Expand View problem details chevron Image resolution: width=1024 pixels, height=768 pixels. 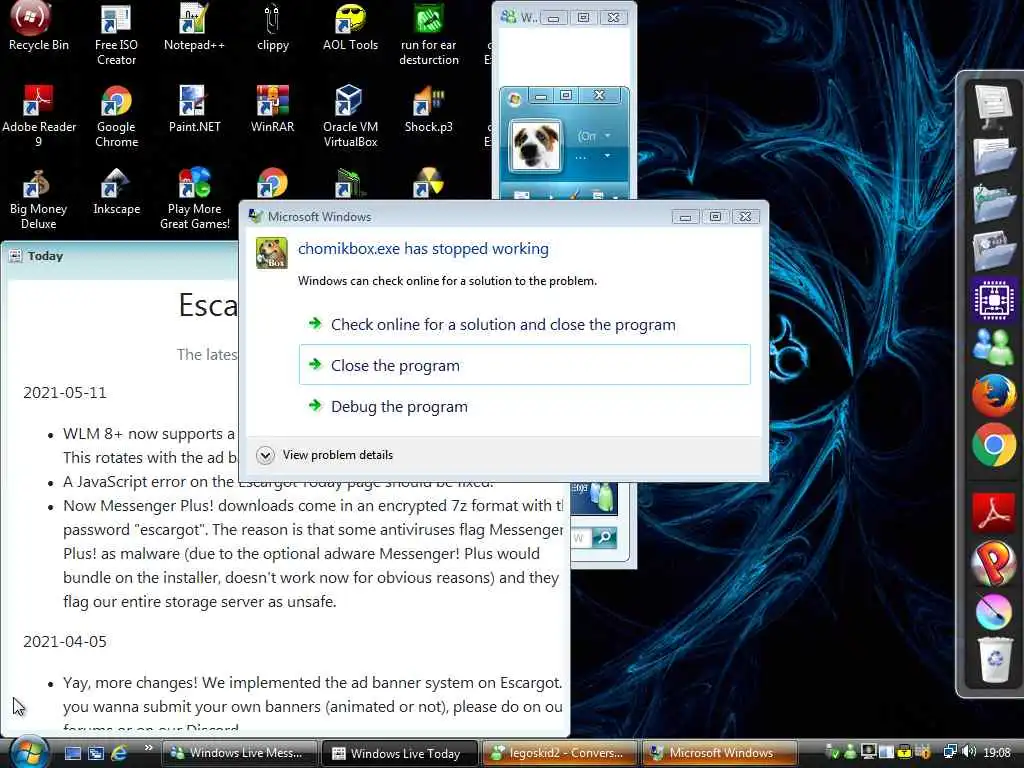(265, 455)
